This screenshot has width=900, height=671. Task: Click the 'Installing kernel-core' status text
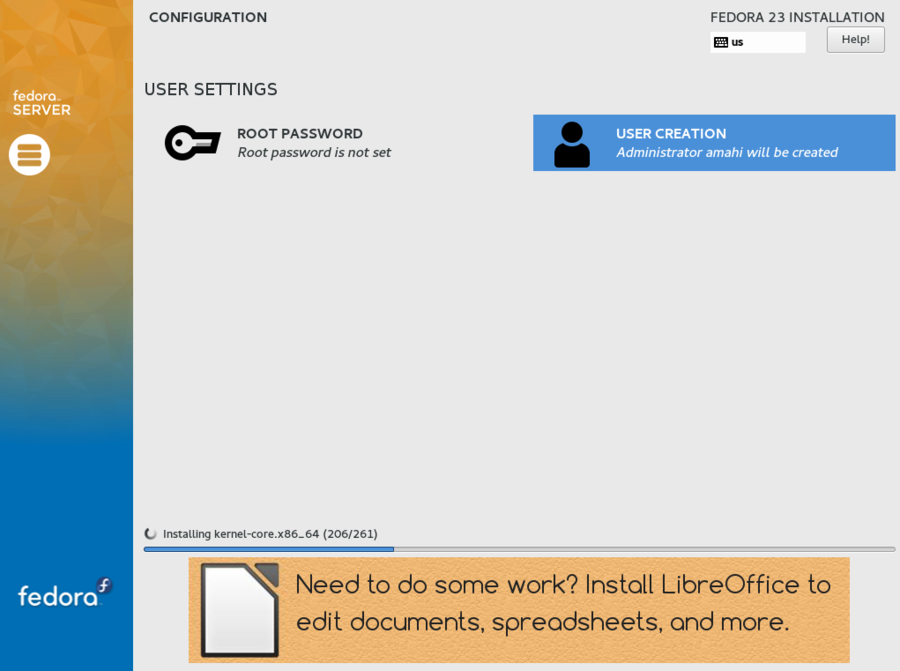(270, 534)
